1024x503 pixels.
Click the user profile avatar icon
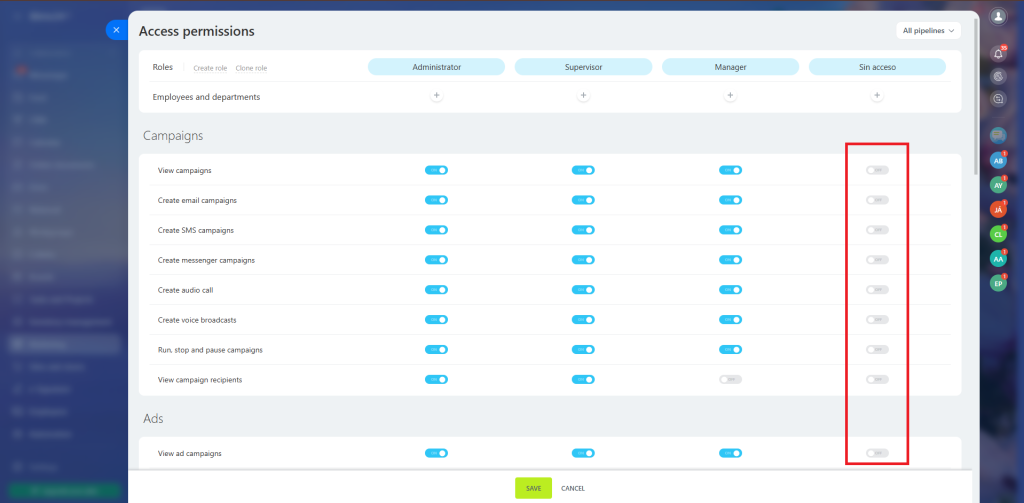(x=997, y=16)
